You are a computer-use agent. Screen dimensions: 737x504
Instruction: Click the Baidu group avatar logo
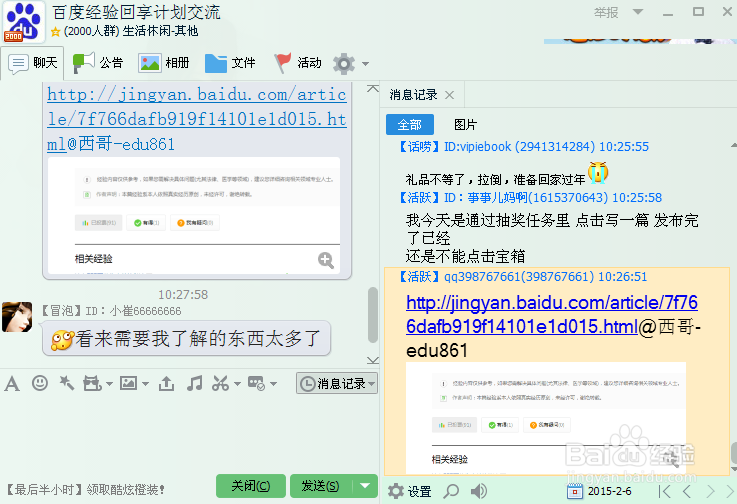click(x=24, y=22)
